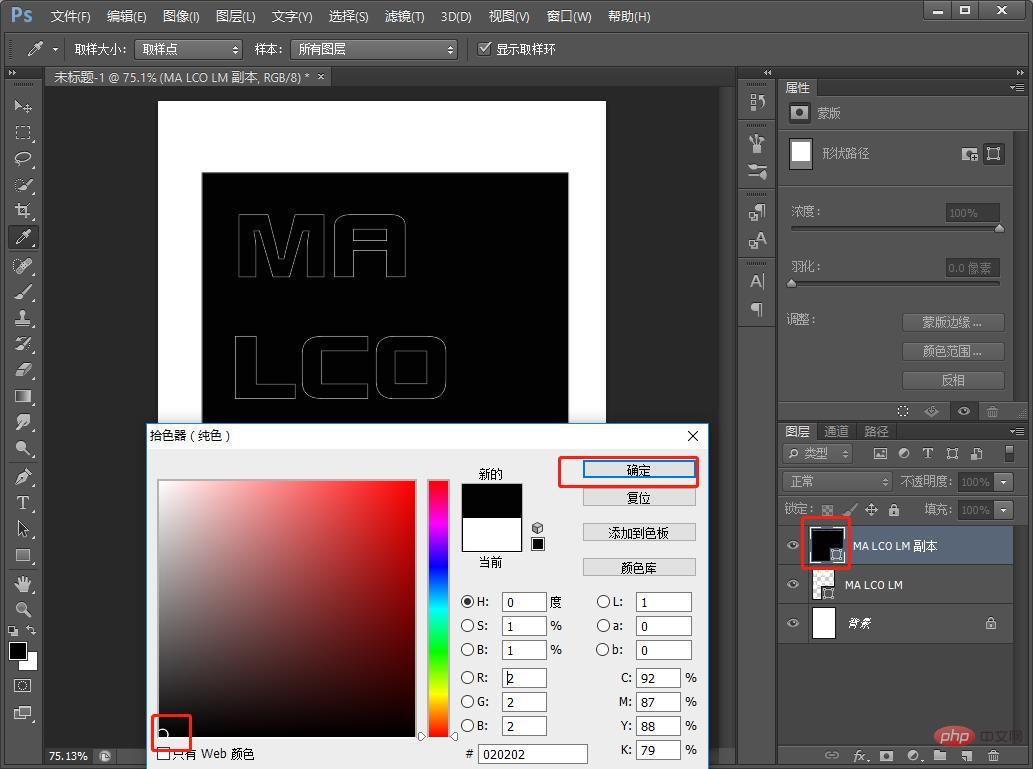Open the Properties panel flyout menu

pos(1017,87)
